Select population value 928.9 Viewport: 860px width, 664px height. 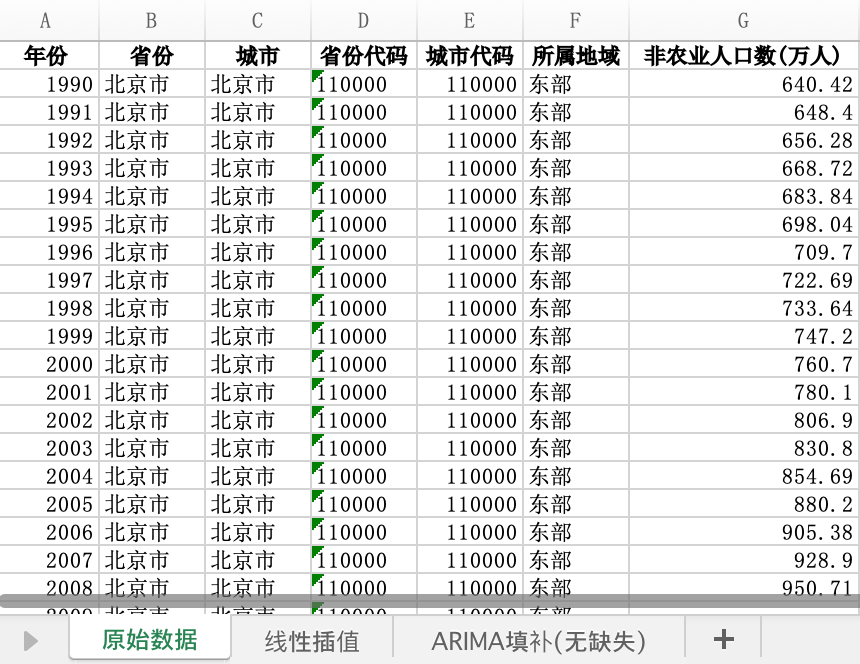pos(744,559)
